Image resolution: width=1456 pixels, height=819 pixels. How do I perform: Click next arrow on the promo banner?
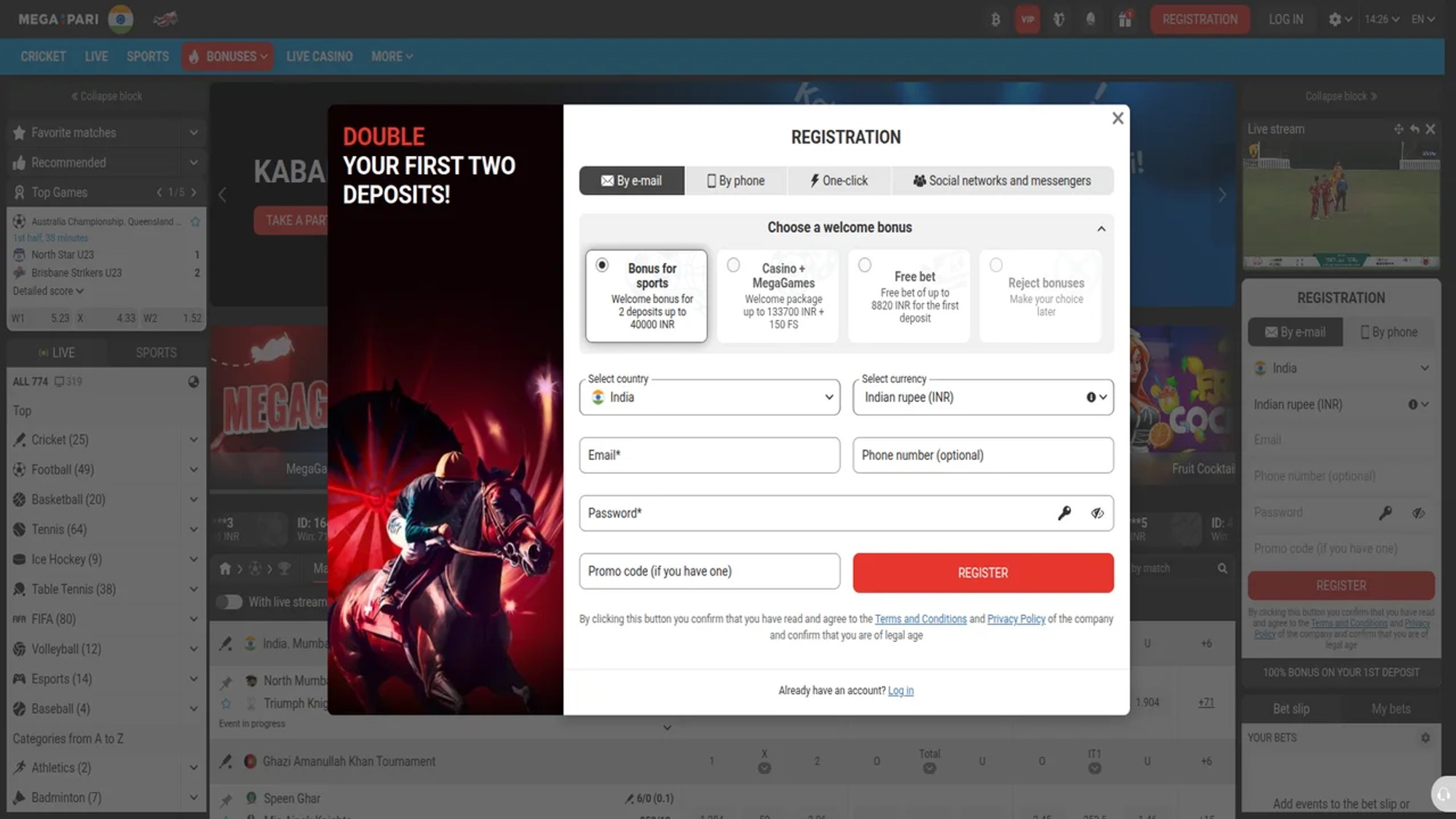(x=1222, y=194)
